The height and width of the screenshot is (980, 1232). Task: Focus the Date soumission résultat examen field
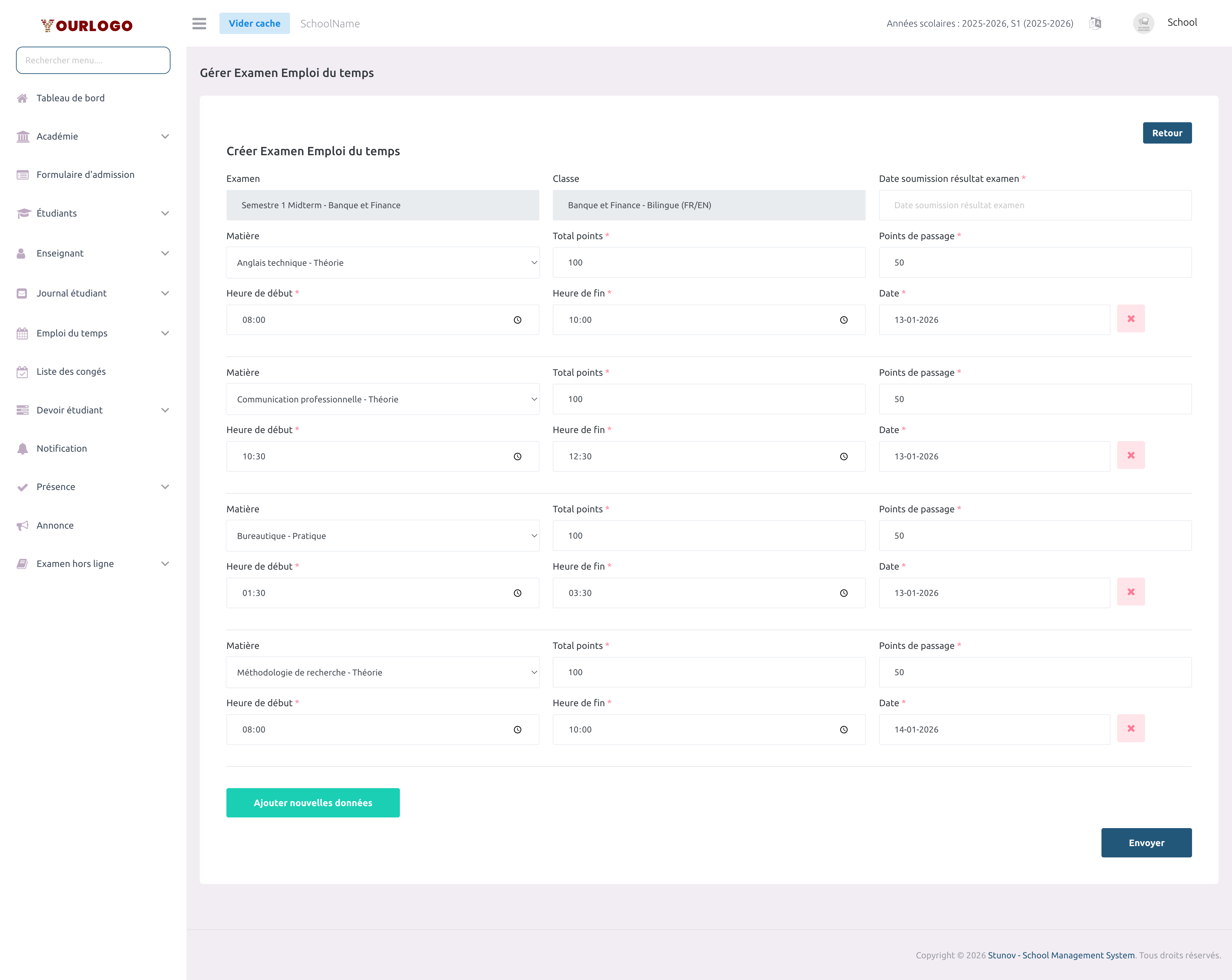click(1035, 205)
